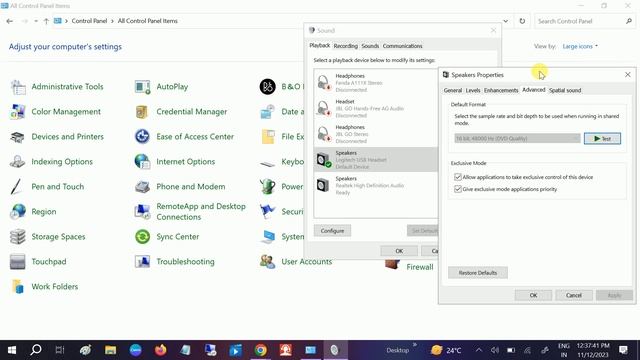The image size is (640, 360).
Task: Open Devices and Printers icon
Action: pos(18,137)
